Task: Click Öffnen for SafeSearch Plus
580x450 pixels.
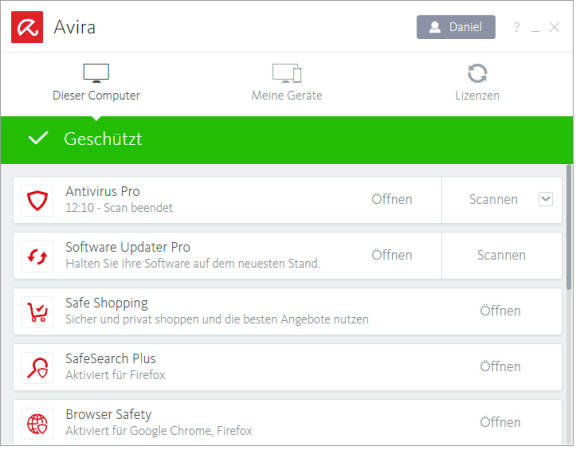Action: 500,367
